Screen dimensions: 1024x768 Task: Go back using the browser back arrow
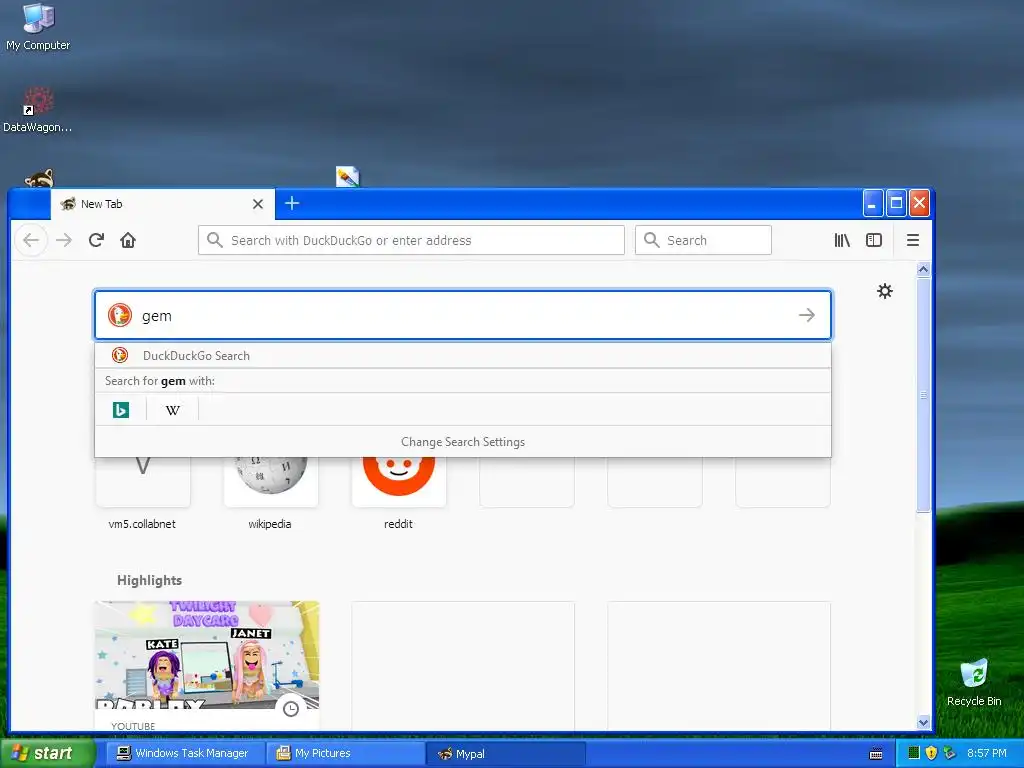(31, 240)
